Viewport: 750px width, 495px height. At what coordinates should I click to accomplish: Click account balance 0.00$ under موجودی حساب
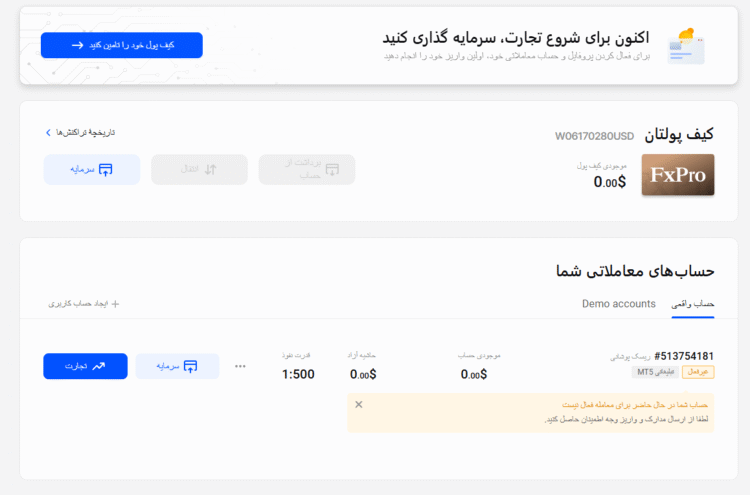[474, 374]
